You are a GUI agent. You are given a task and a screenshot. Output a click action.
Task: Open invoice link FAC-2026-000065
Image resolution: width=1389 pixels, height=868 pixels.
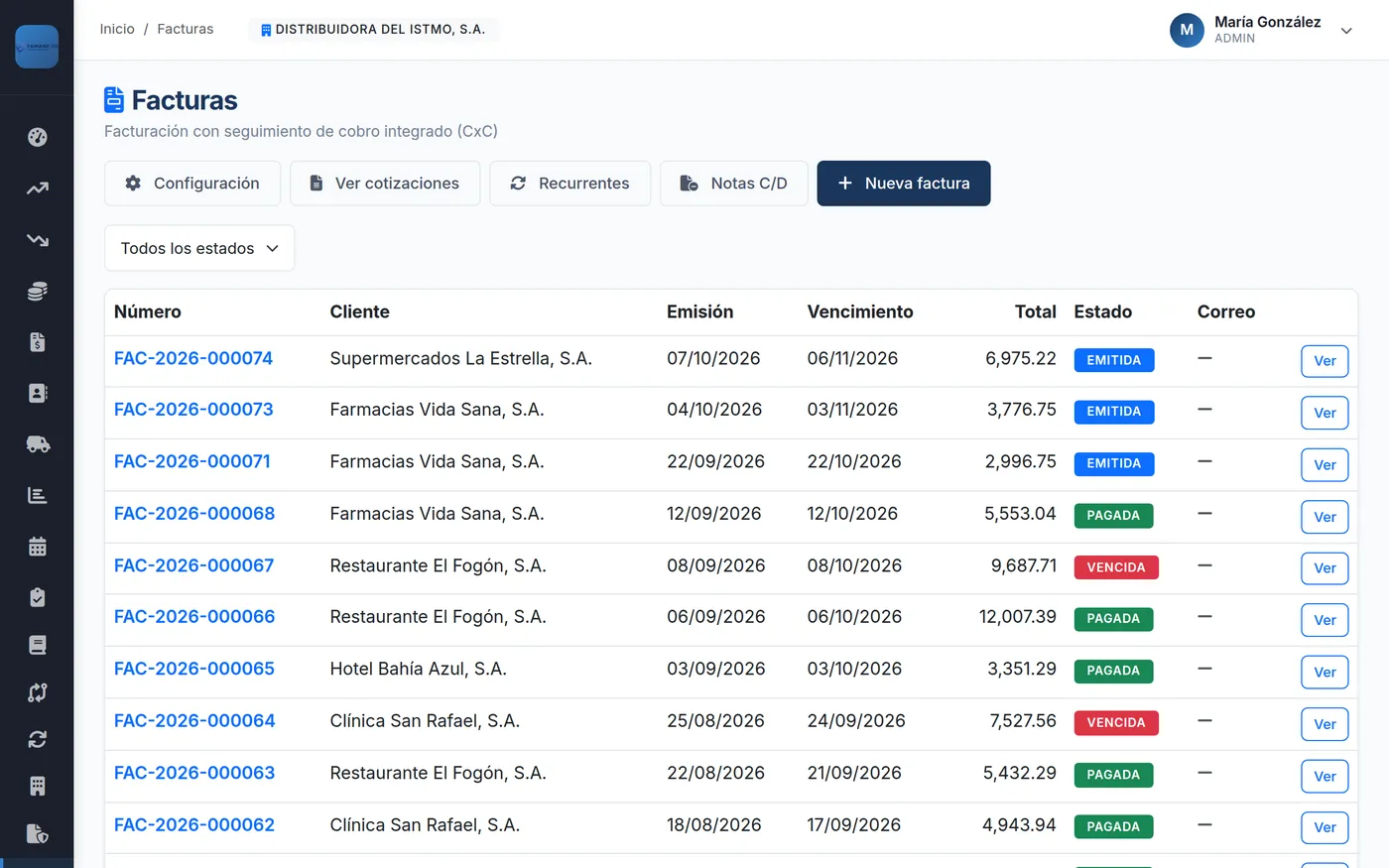click(x=194, y=669)
